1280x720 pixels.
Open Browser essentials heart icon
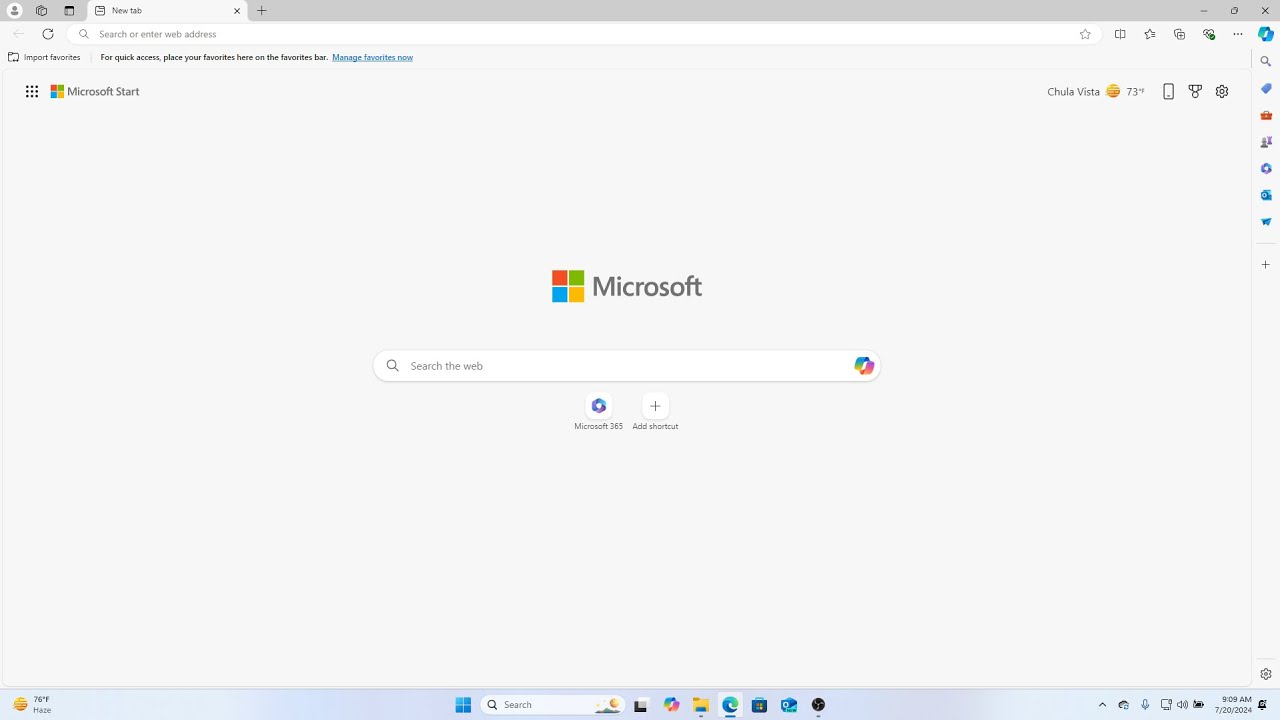(1209, 34)
